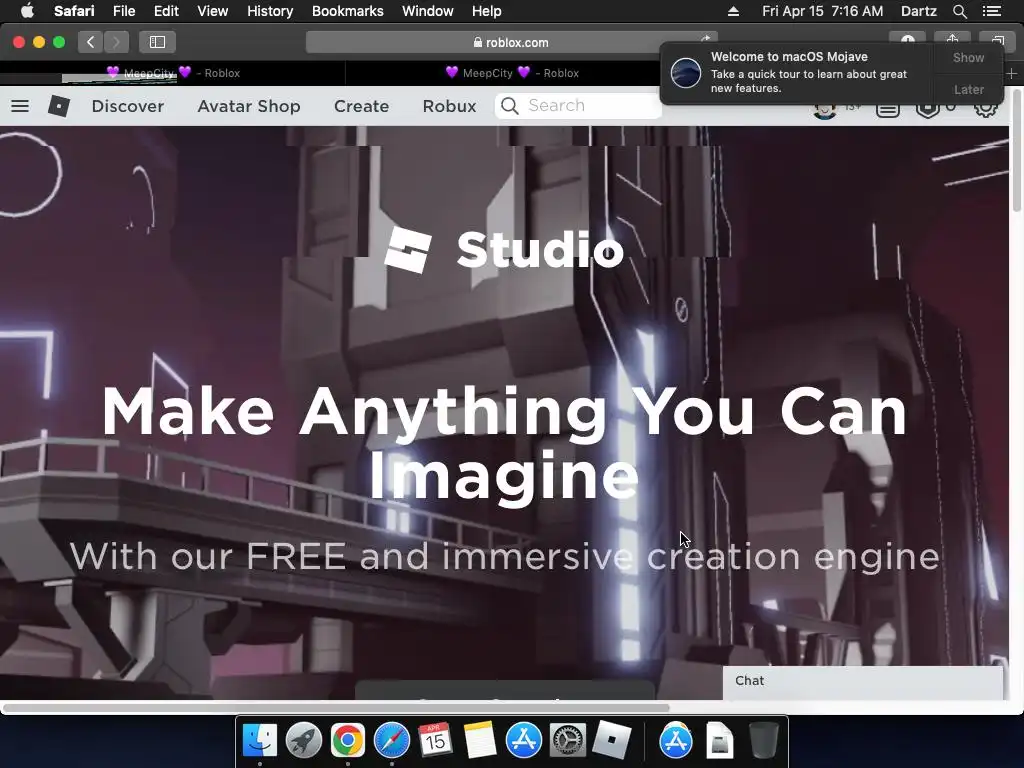Switch to the first MeepCity Roblox tab

pos(172,73)
